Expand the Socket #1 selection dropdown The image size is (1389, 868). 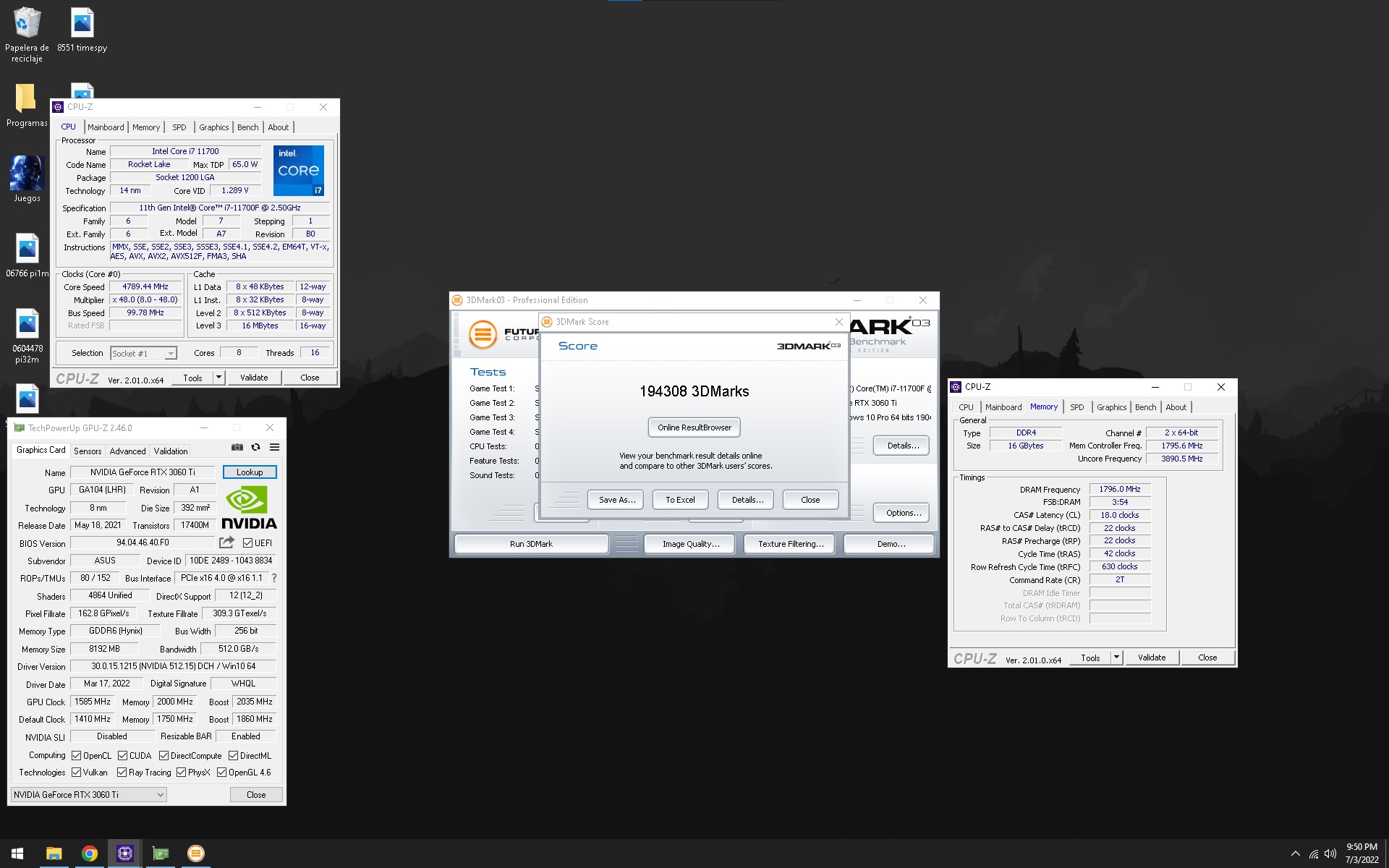(171, 354)
